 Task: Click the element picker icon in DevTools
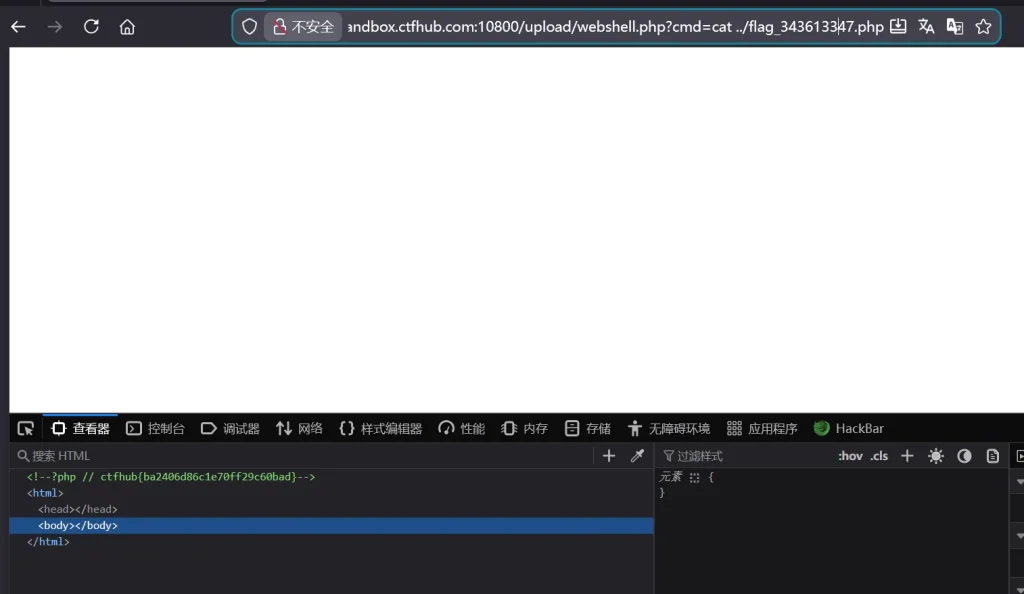[26, 428]
